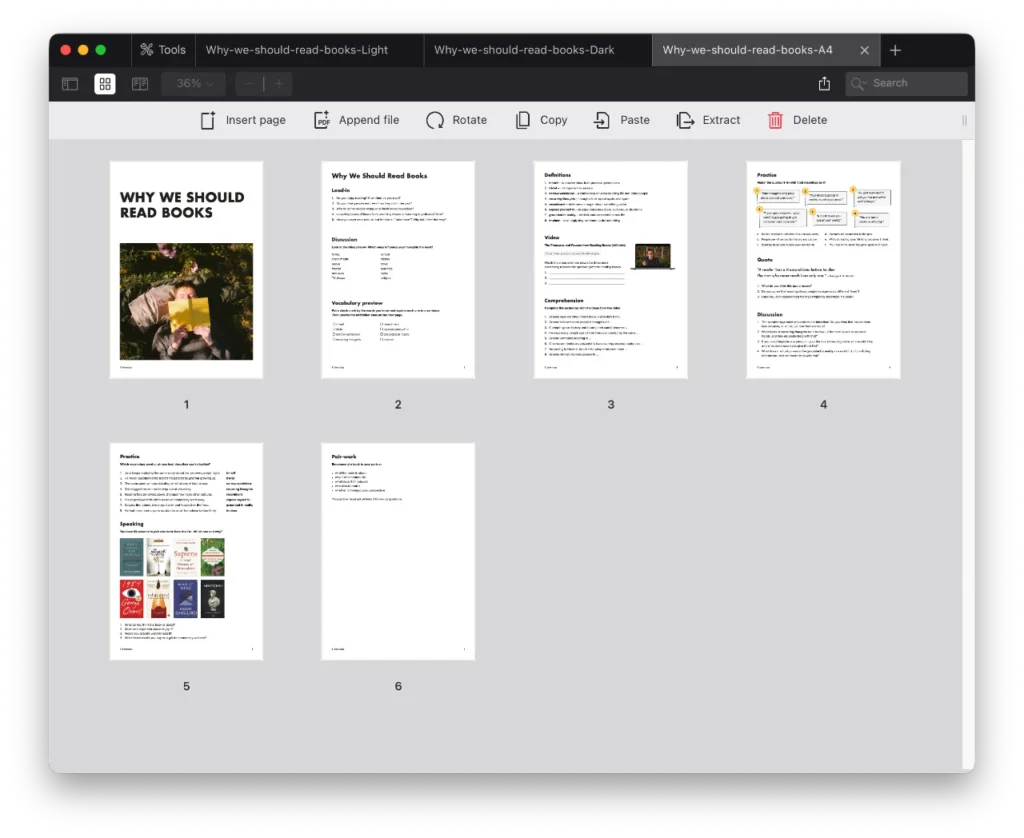Switch to Why-we-should-read-books-Dark tab
Viewport: 1024px width, 838px height.
coord(524,50)
